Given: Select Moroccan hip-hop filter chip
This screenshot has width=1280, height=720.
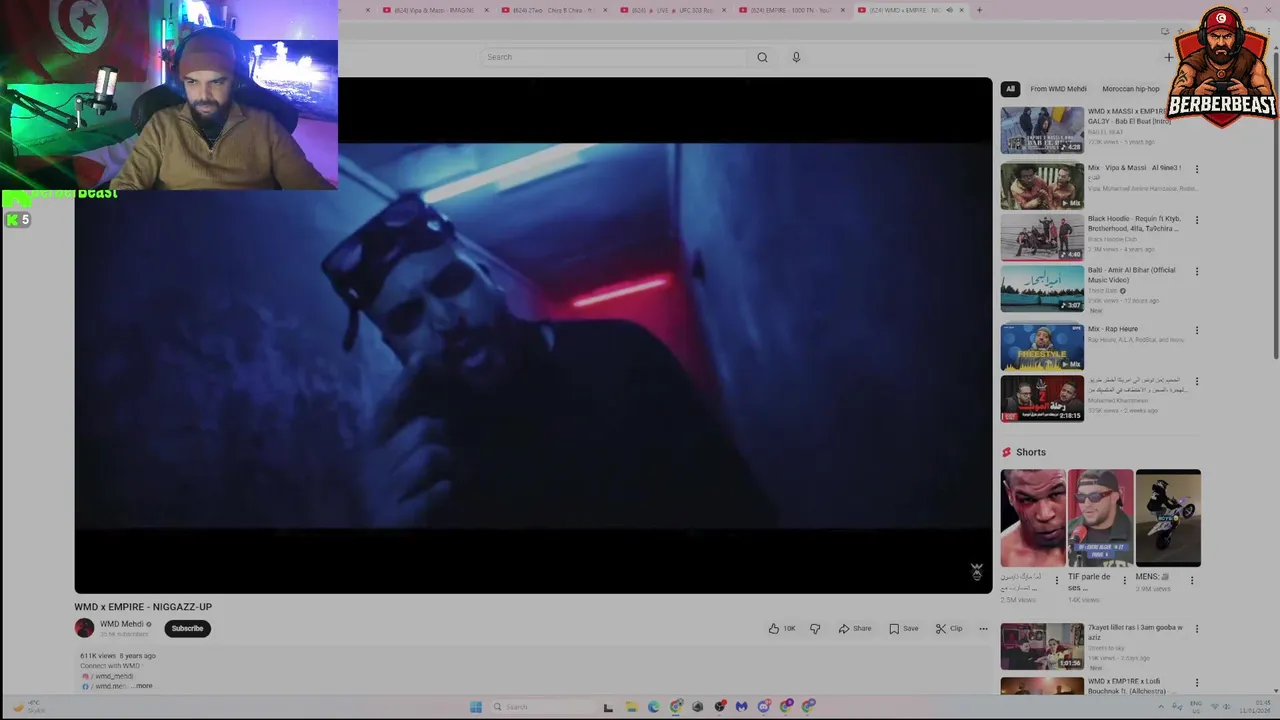Looking at the screenshot, I should point(1131,89).
